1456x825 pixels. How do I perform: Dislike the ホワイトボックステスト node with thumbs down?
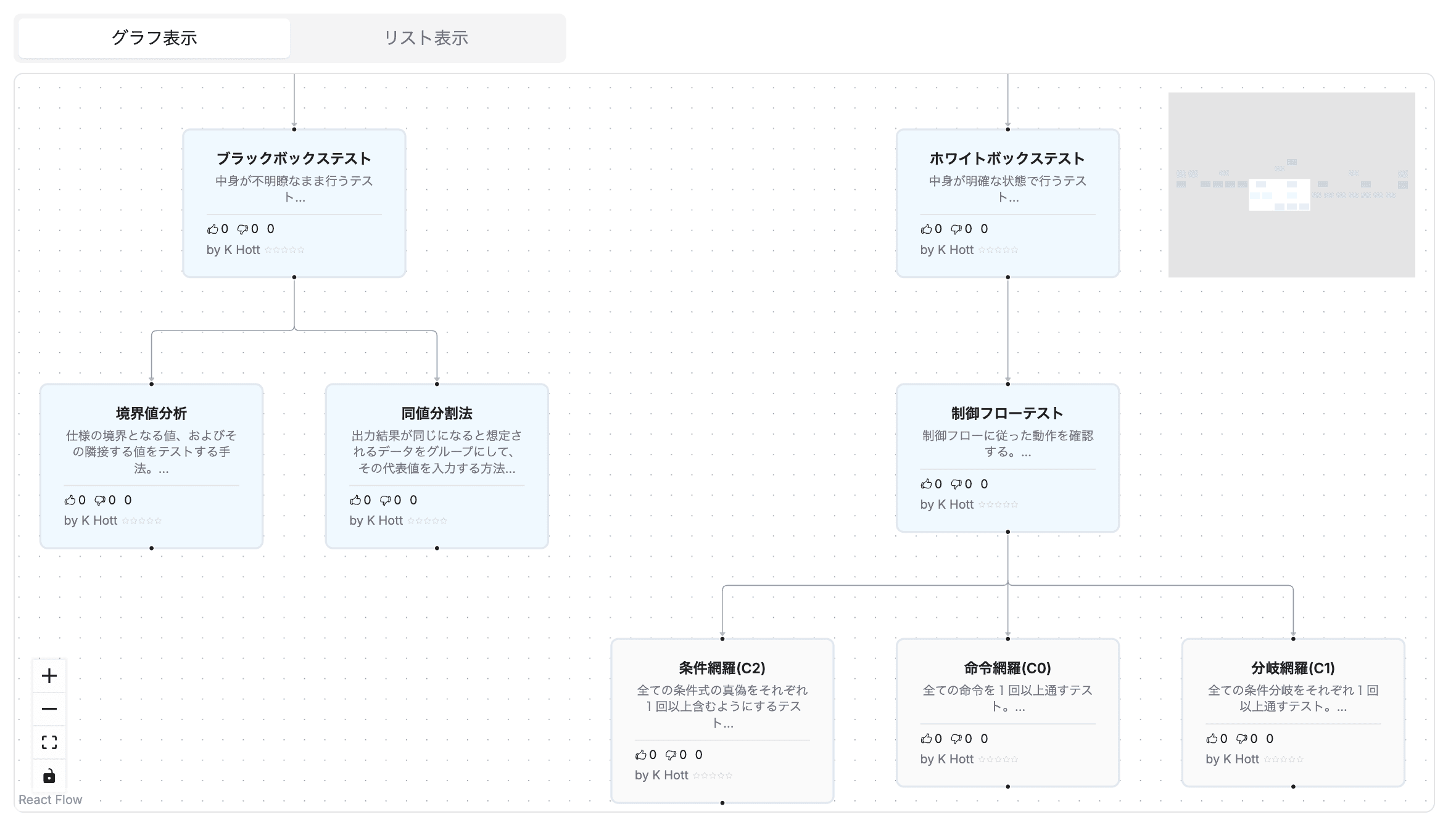pos(956,229)
